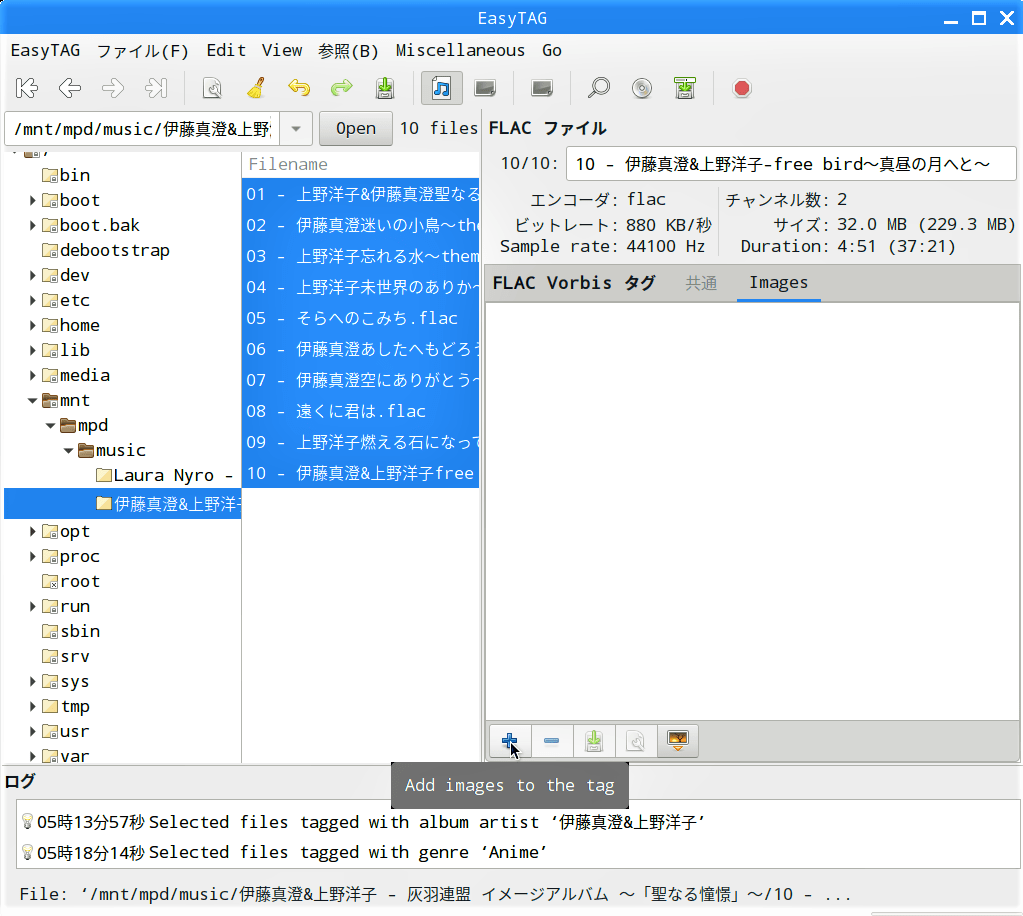
Task: Click the Filename column header
Action: [x=360, y=164]
